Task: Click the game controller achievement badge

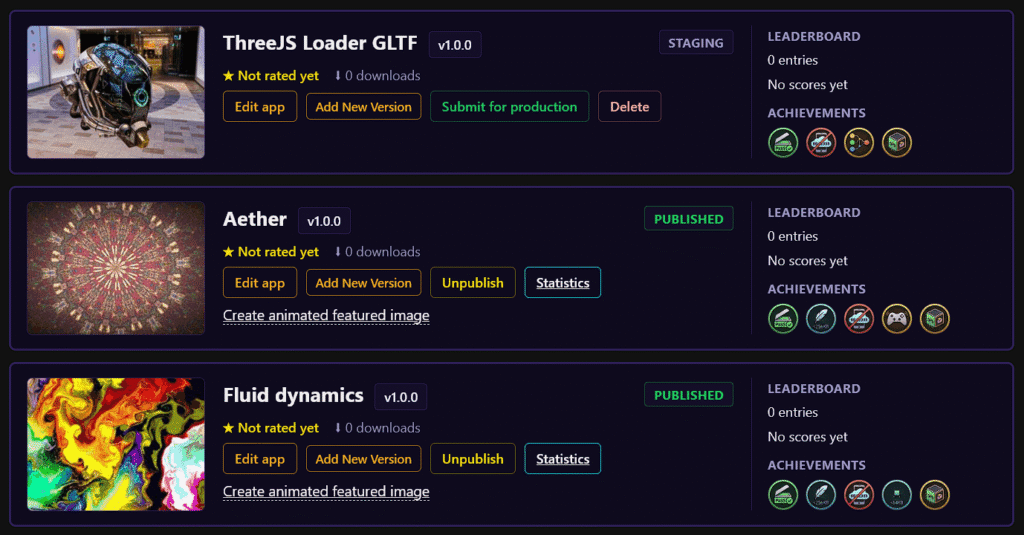Action: [x=897, y=319]
